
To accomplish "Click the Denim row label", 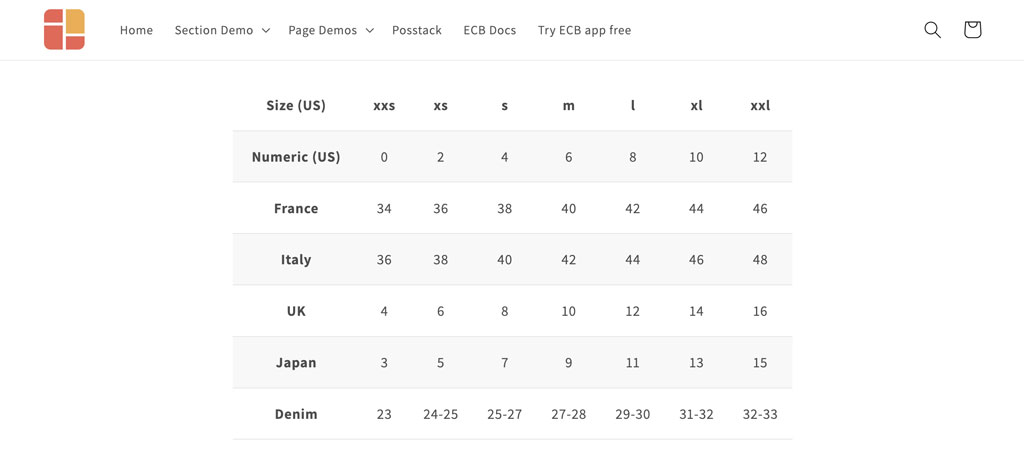I will 296,414.
